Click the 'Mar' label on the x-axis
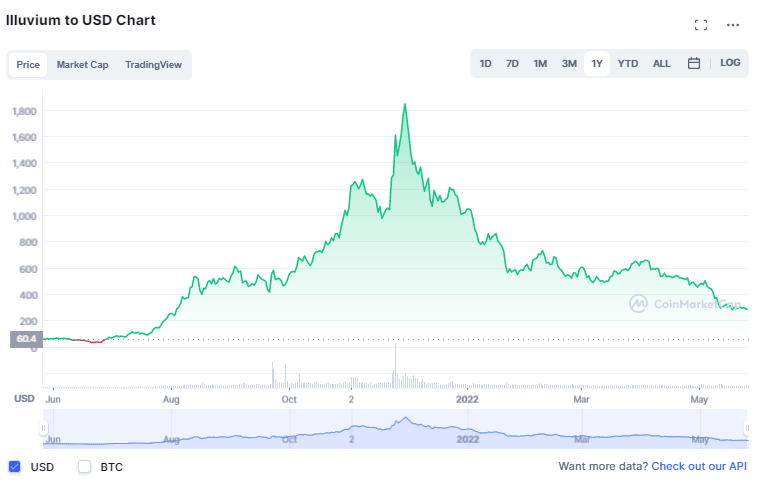Image resolution: width=762 pixels, height=490 pixels. click(581, 400)
